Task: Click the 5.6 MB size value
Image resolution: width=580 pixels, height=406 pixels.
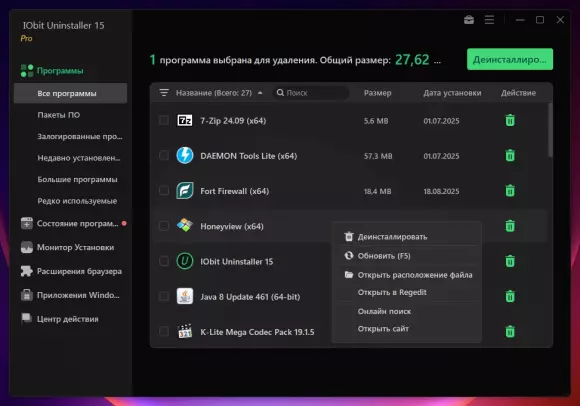Action: pyautogui.click(x=376, y=121)
